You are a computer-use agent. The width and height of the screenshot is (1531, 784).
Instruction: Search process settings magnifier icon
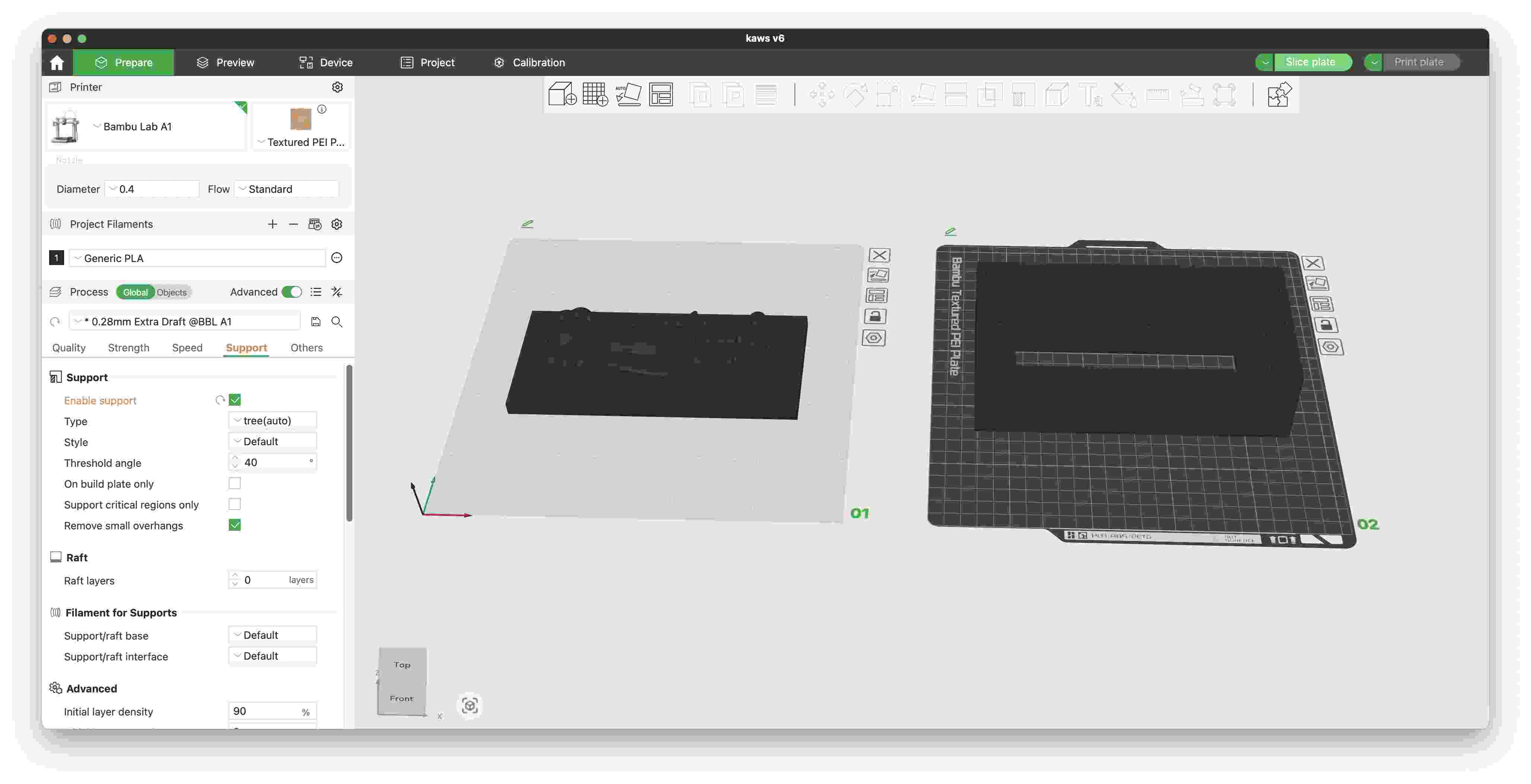pyautogui.click(x=336, y=321)
